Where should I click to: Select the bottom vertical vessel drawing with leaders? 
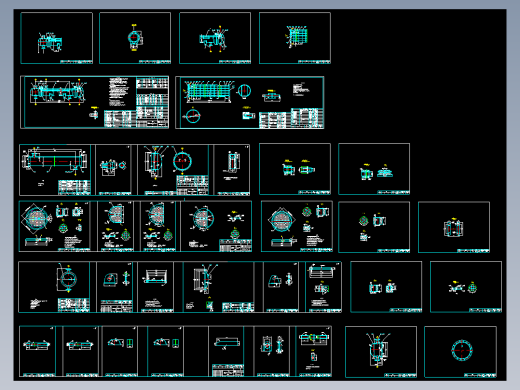pyautogui.click(x=381, y=352)
